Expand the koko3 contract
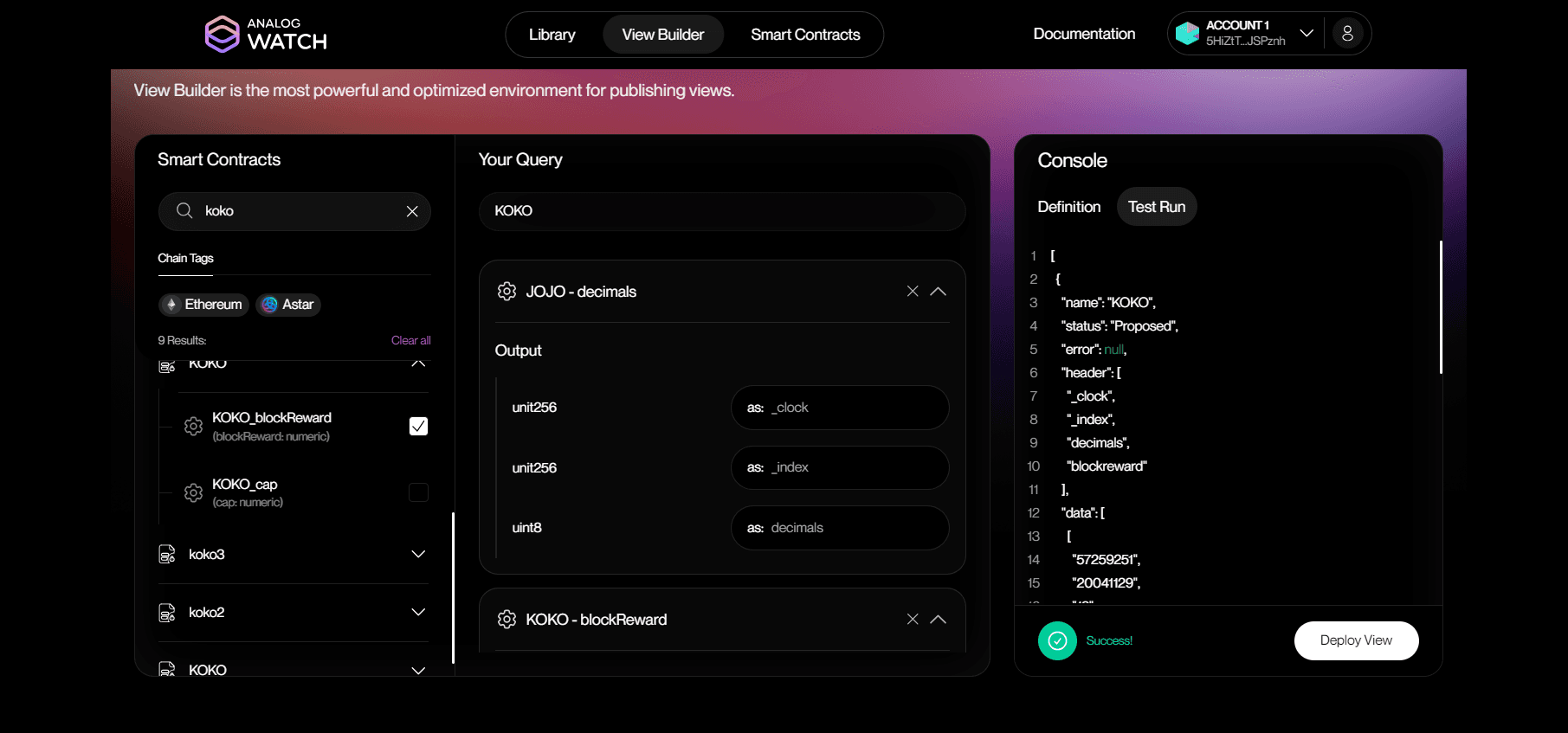 pos(418,554)
